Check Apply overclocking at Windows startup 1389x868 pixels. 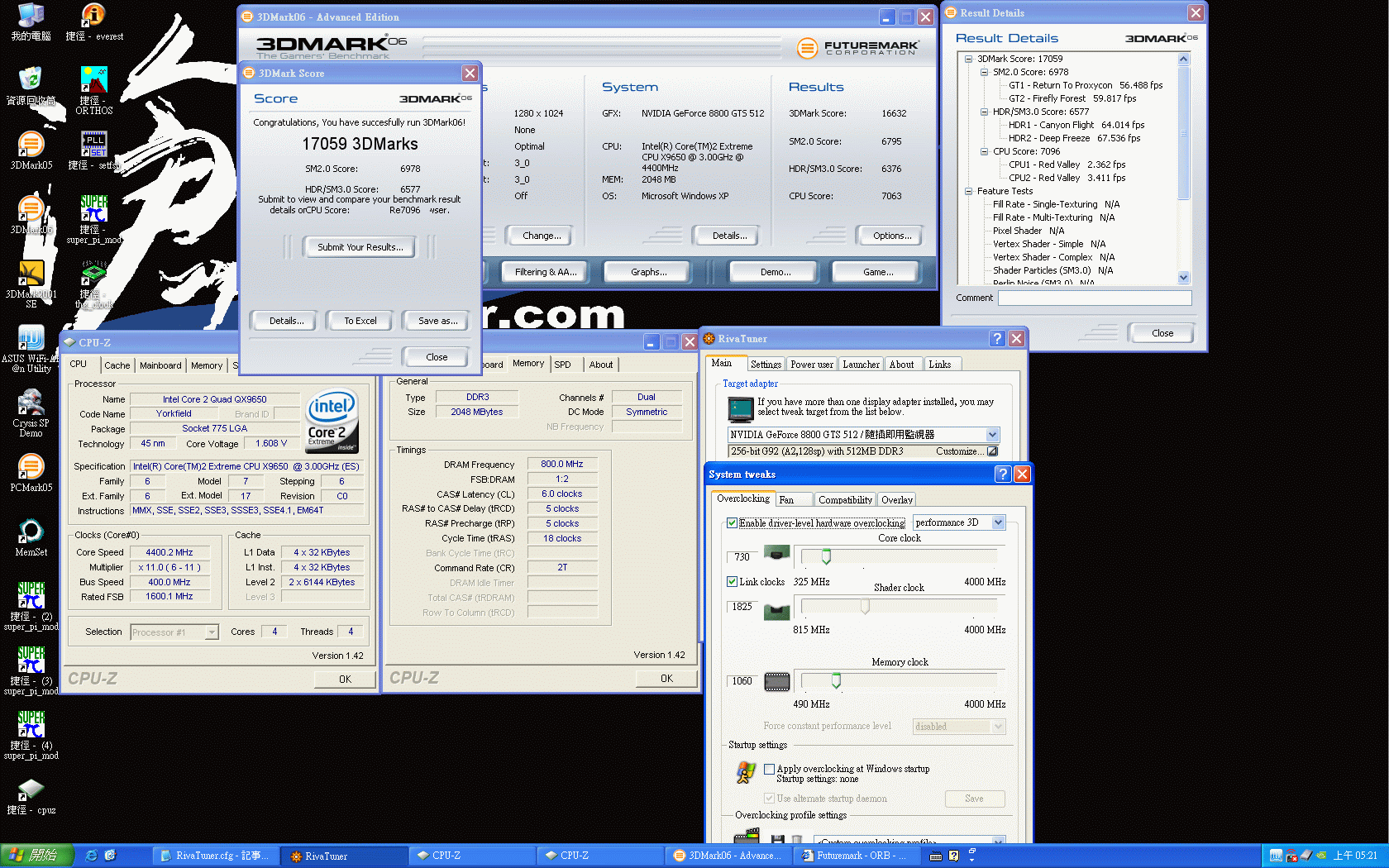769,769
